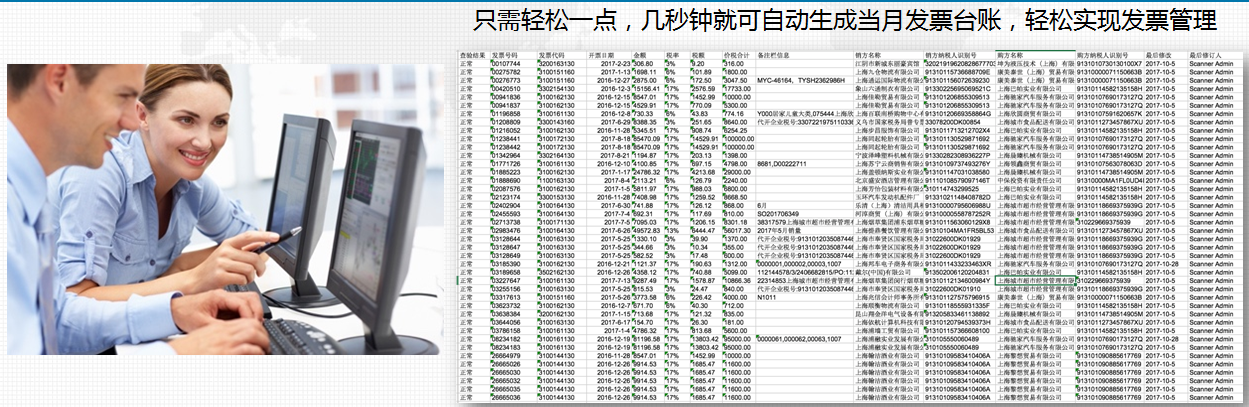Screen dimensions: 1249x407
Task: Click invoice number cell 01196858
Action: [x=506, y=113]
